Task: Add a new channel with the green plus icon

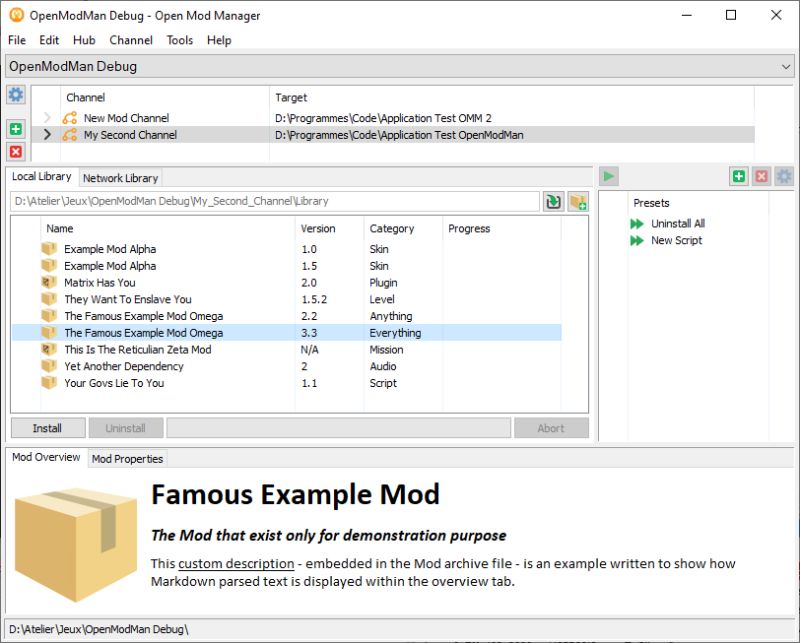Action: click(x=14, y=128)
